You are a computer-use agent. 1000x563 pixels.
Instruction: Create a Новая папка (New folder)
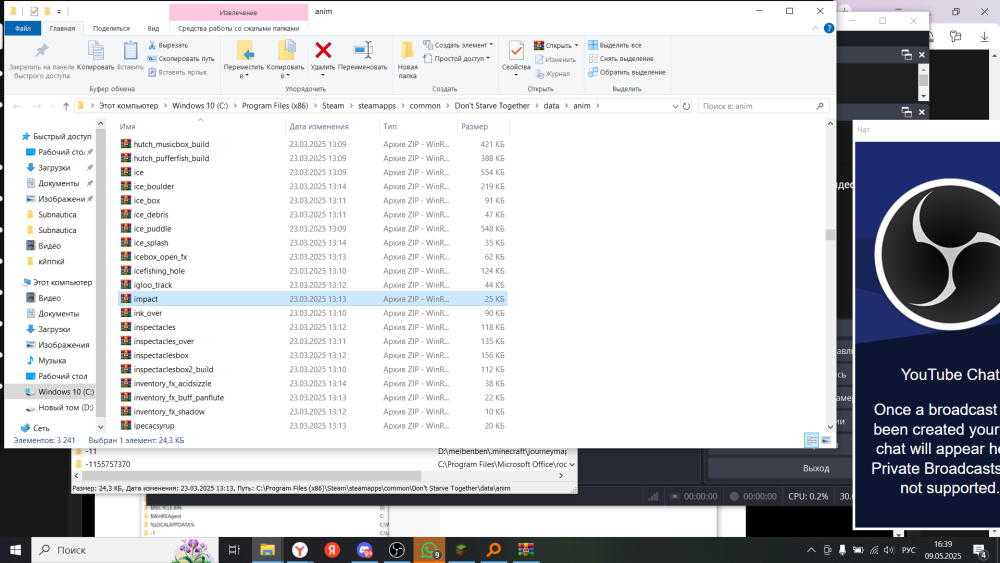tap(408, 60)
